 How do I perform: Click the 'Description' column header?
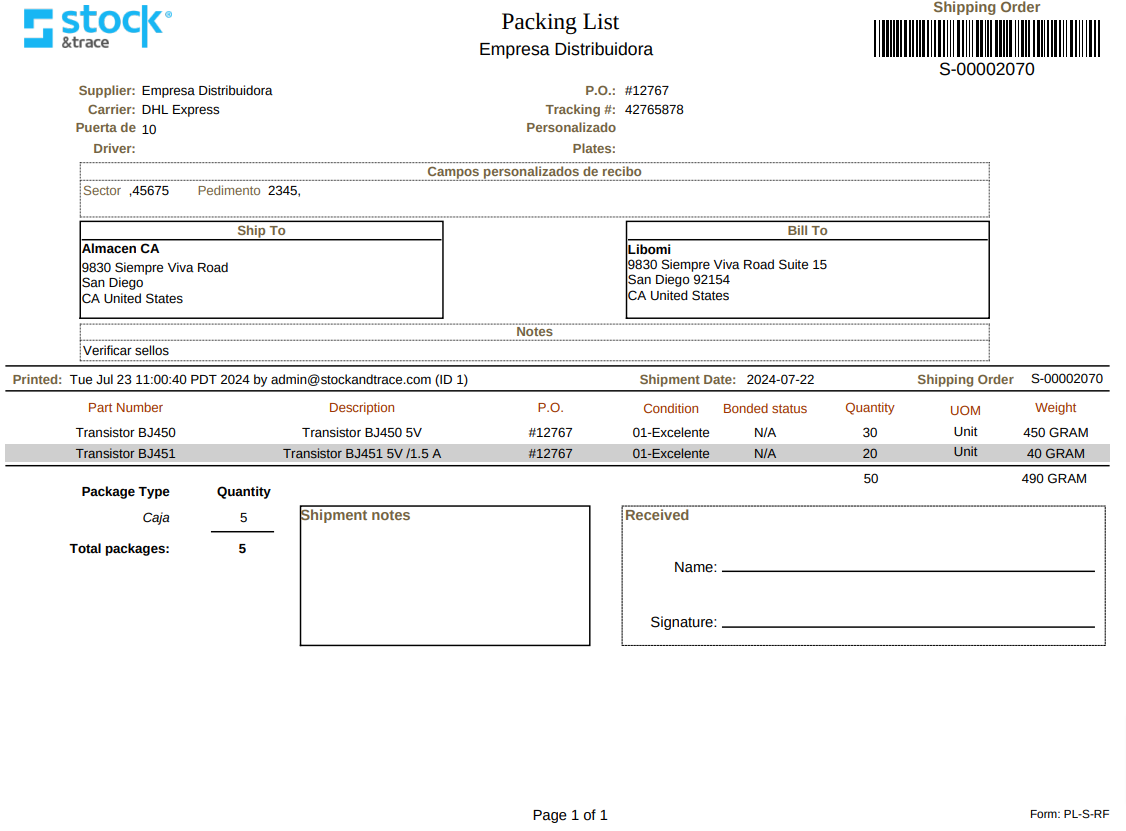pyautogui.click(x=362, y=408)
